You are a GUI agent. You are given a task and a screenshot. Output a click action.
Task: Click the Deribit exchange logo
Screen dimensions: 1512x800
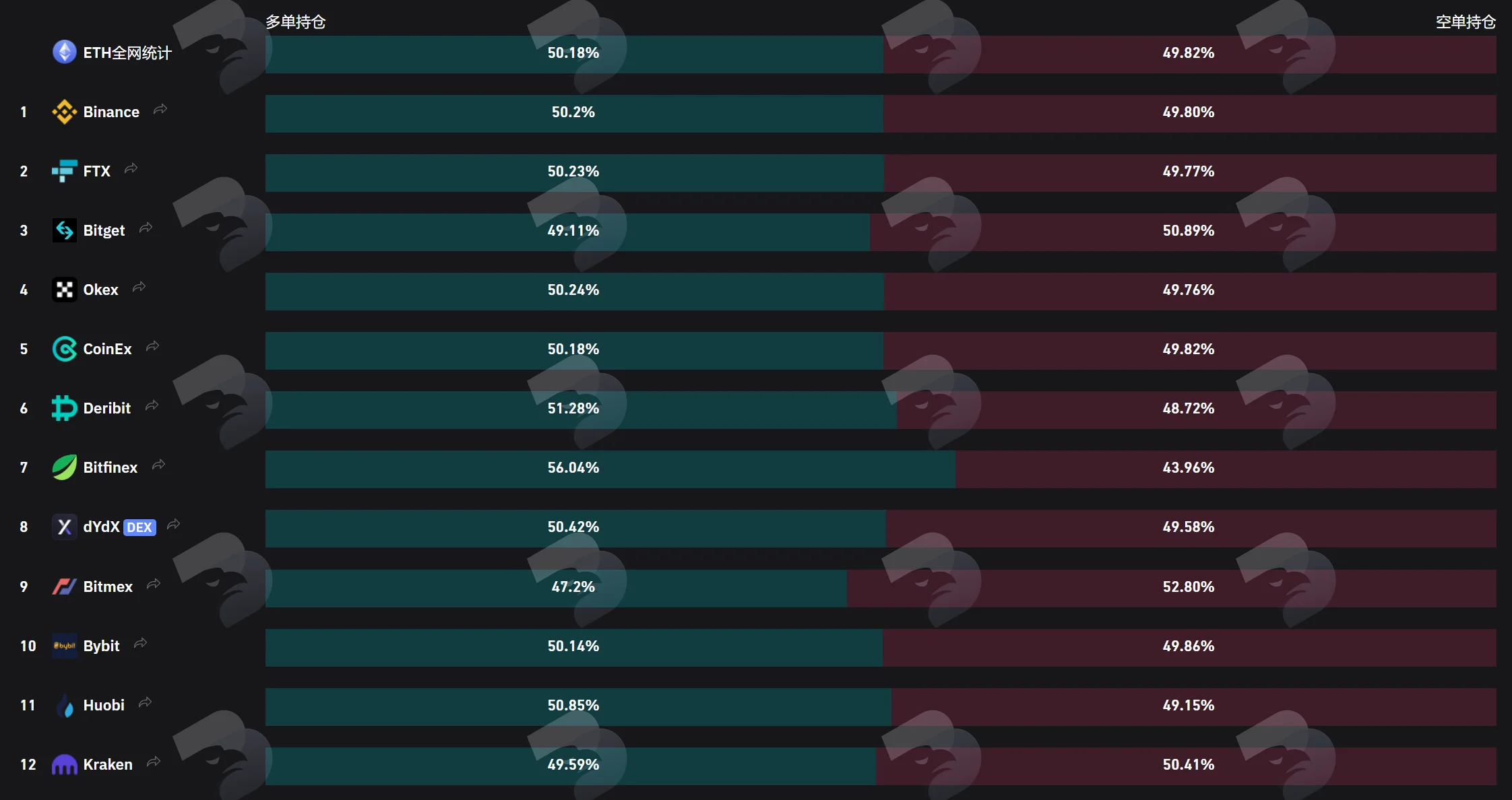[x=65, y=408]
